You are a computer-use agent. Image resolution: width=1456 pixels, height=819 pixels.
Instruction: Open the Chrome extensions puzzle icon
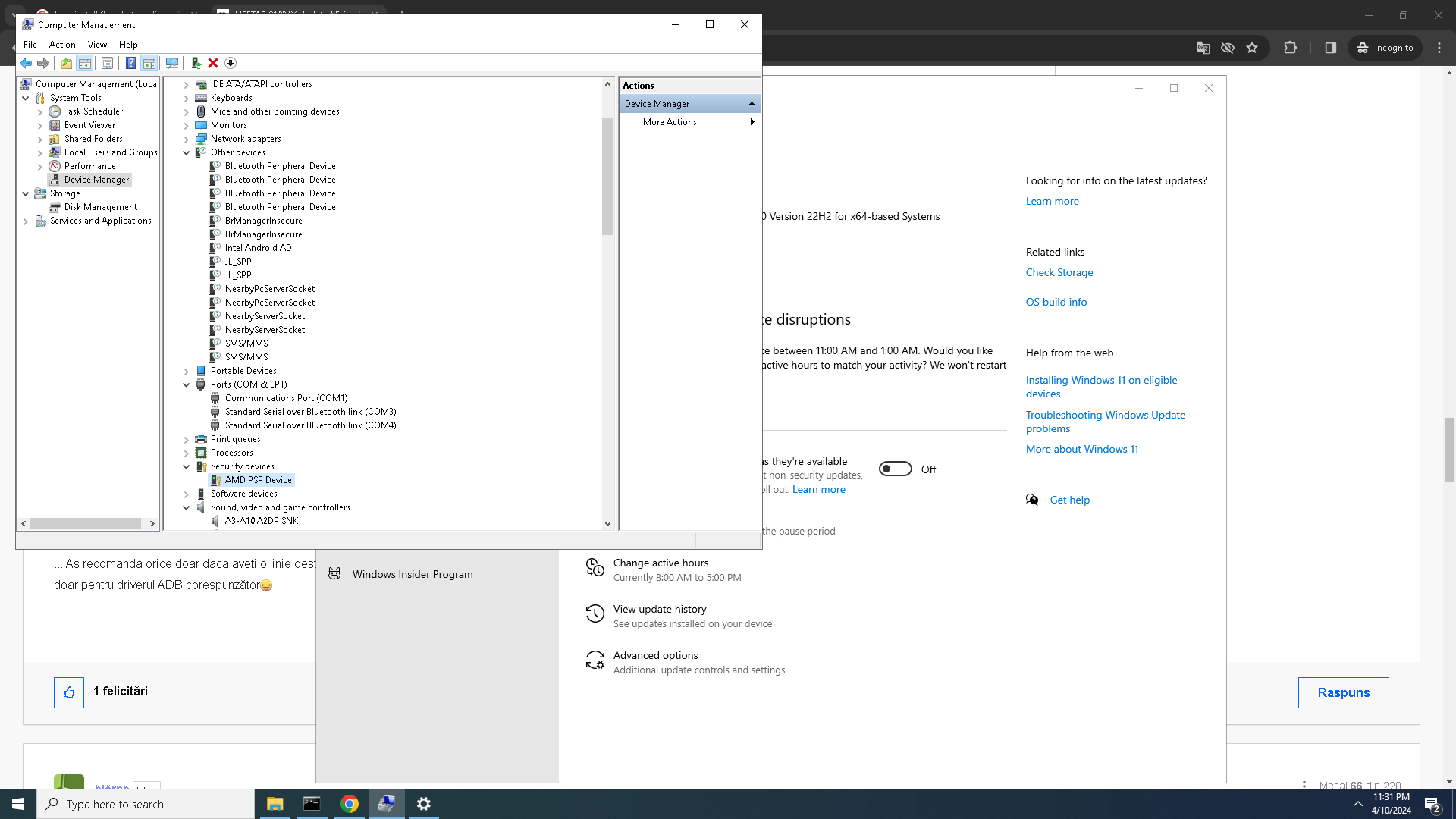(1290, 48)
